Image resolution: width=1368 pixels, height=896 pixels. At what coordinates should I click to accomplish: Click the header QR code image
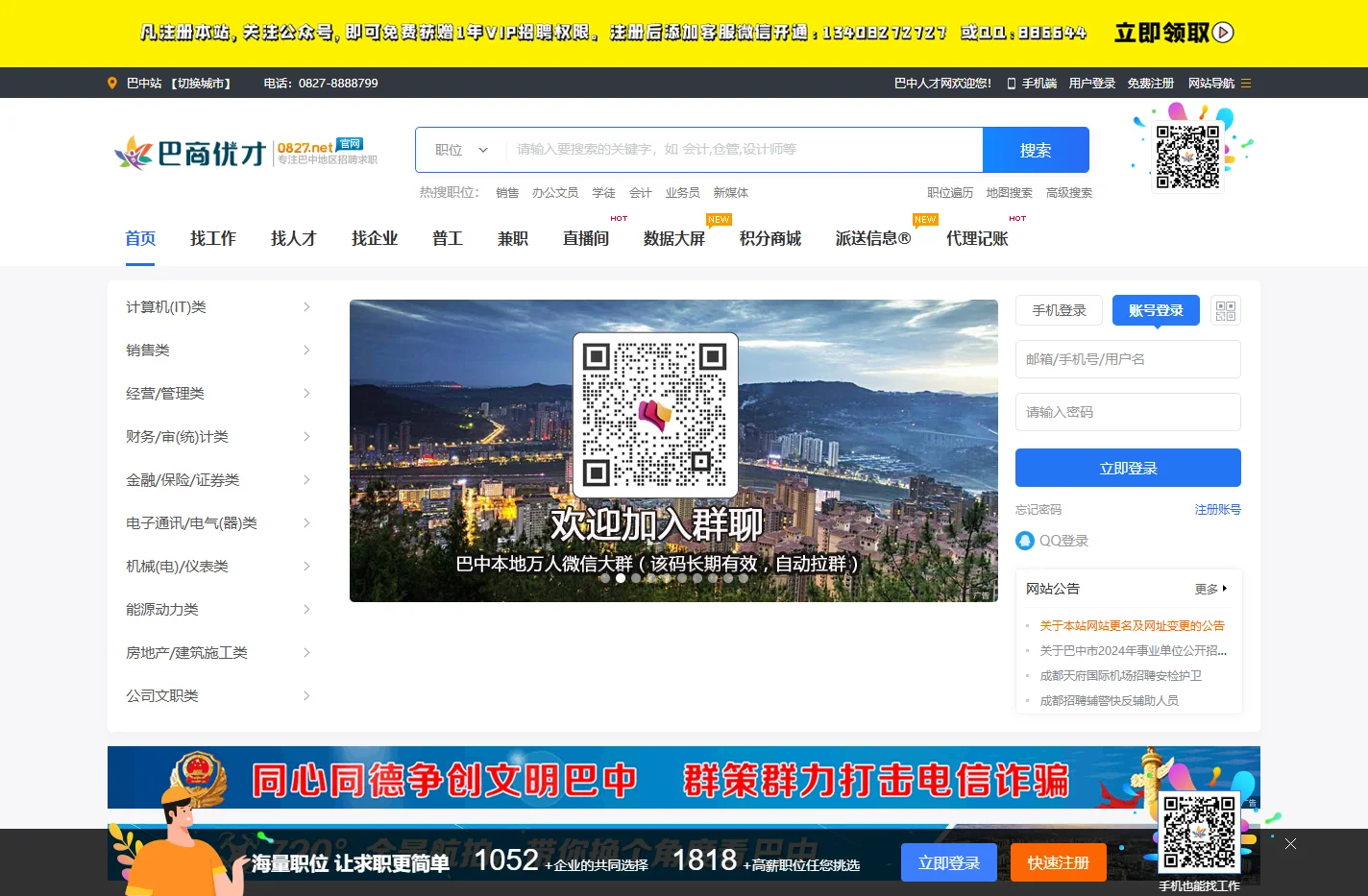tap(1187, 156)
